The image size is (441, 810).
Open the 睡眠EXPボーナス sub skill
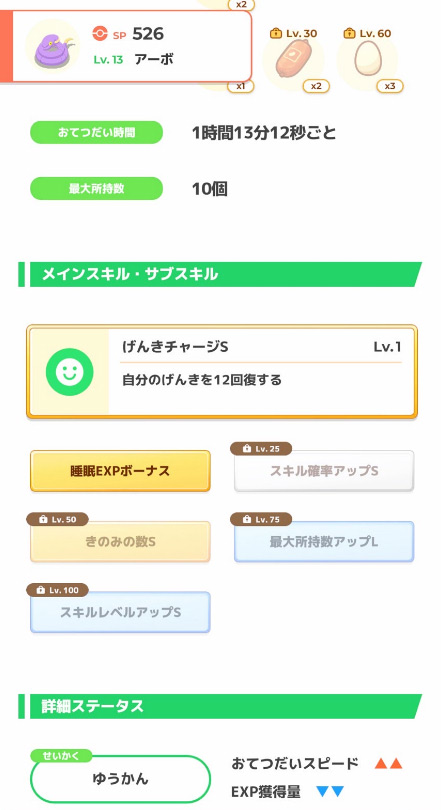point(120,471)
